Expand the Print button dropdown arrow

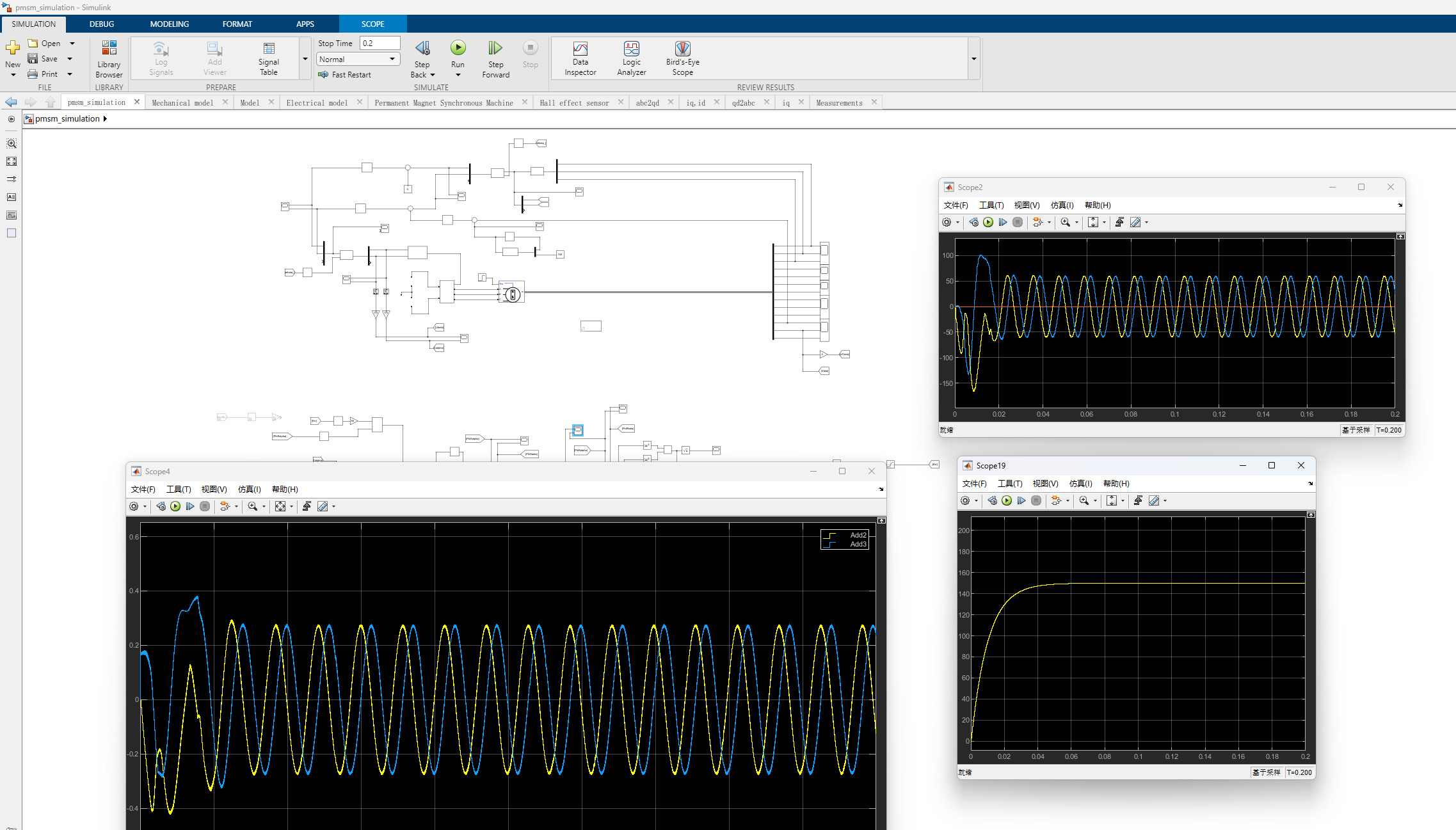(70, 74)
